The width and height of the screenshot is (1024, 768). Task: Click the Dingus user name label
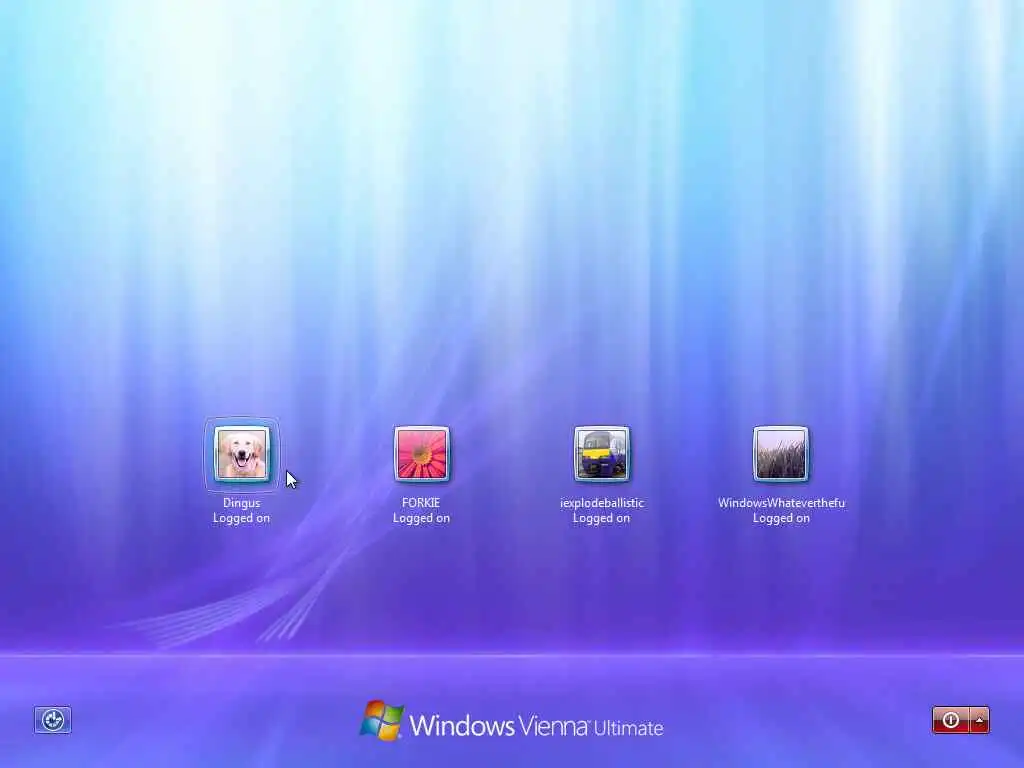242,503
